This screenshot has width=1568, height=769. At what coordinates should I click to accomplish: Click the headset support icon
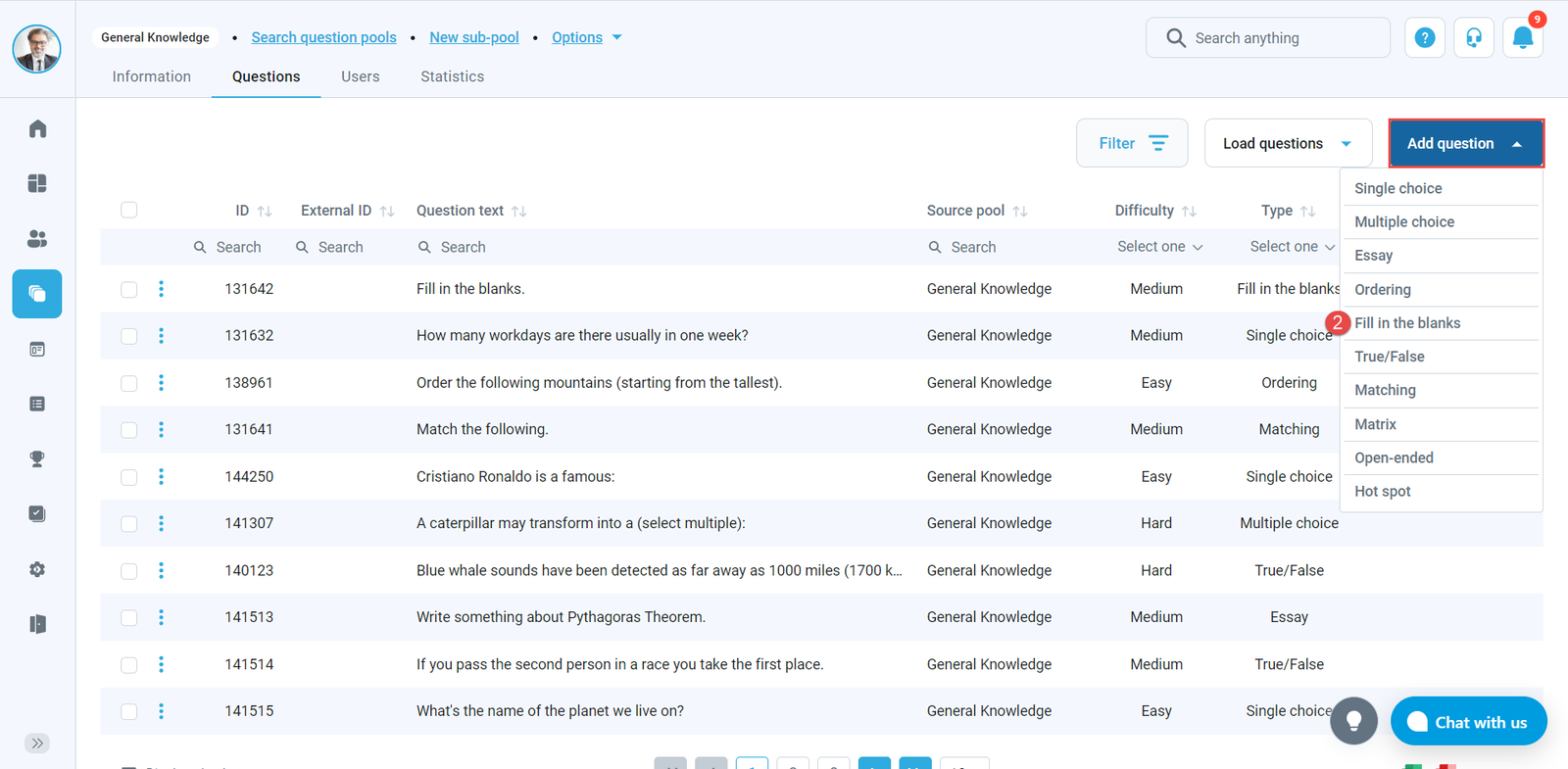pyautogui.click(x=1473, y=38)
